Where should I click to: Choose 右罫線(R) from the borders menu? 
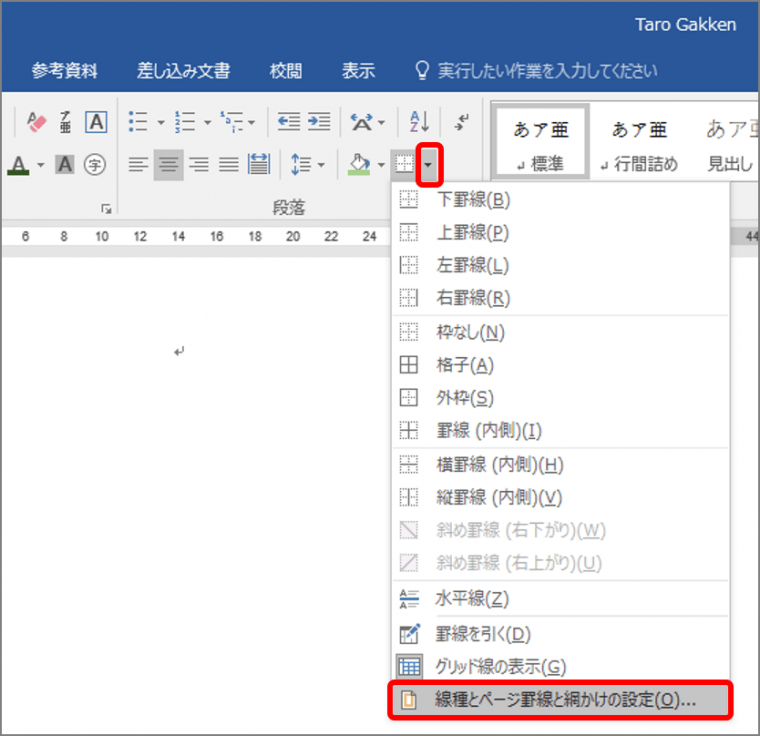coord(560,298)
